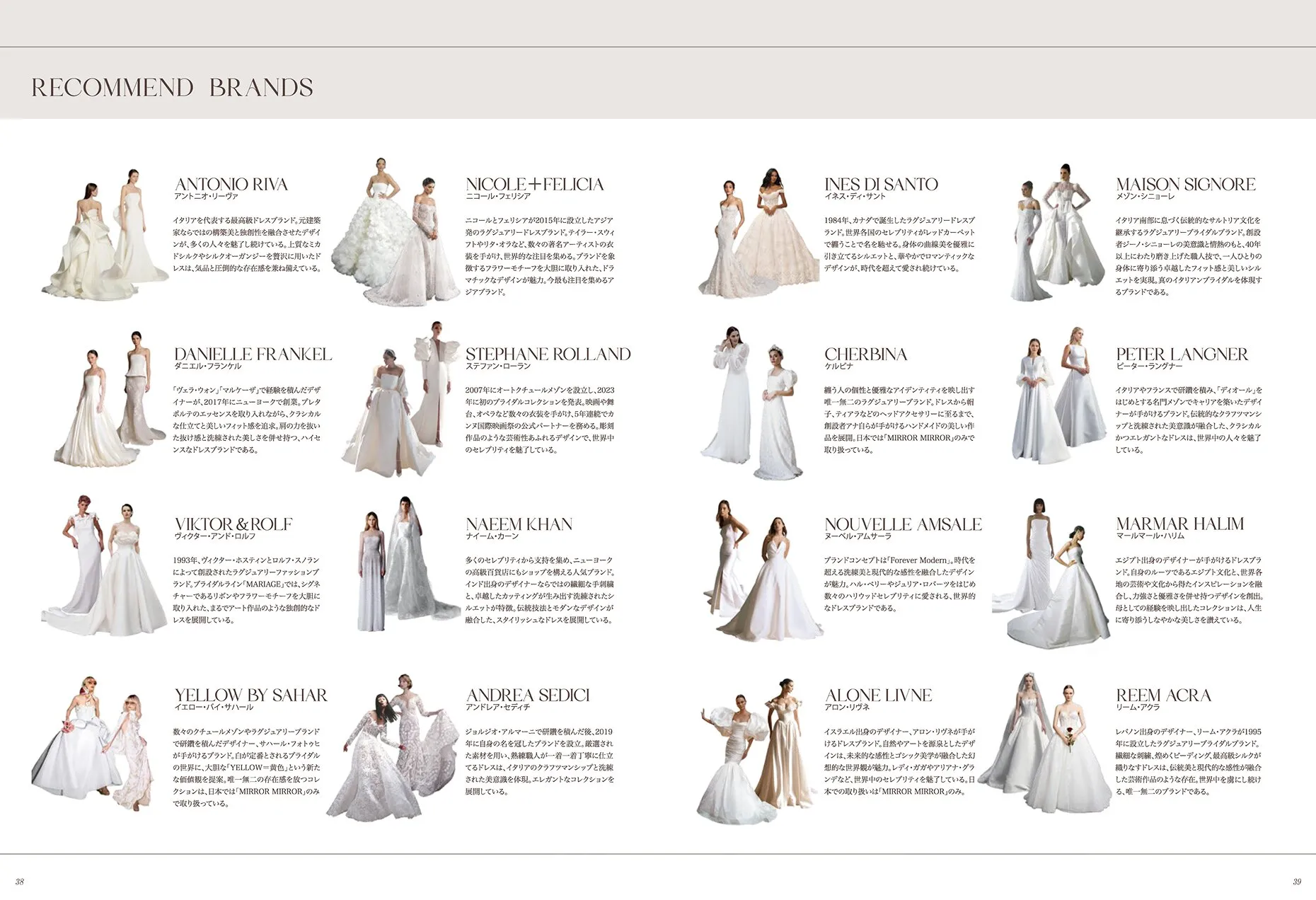1316x900 pixels.
Task: Click page number 38
Action: coord(20,882)
